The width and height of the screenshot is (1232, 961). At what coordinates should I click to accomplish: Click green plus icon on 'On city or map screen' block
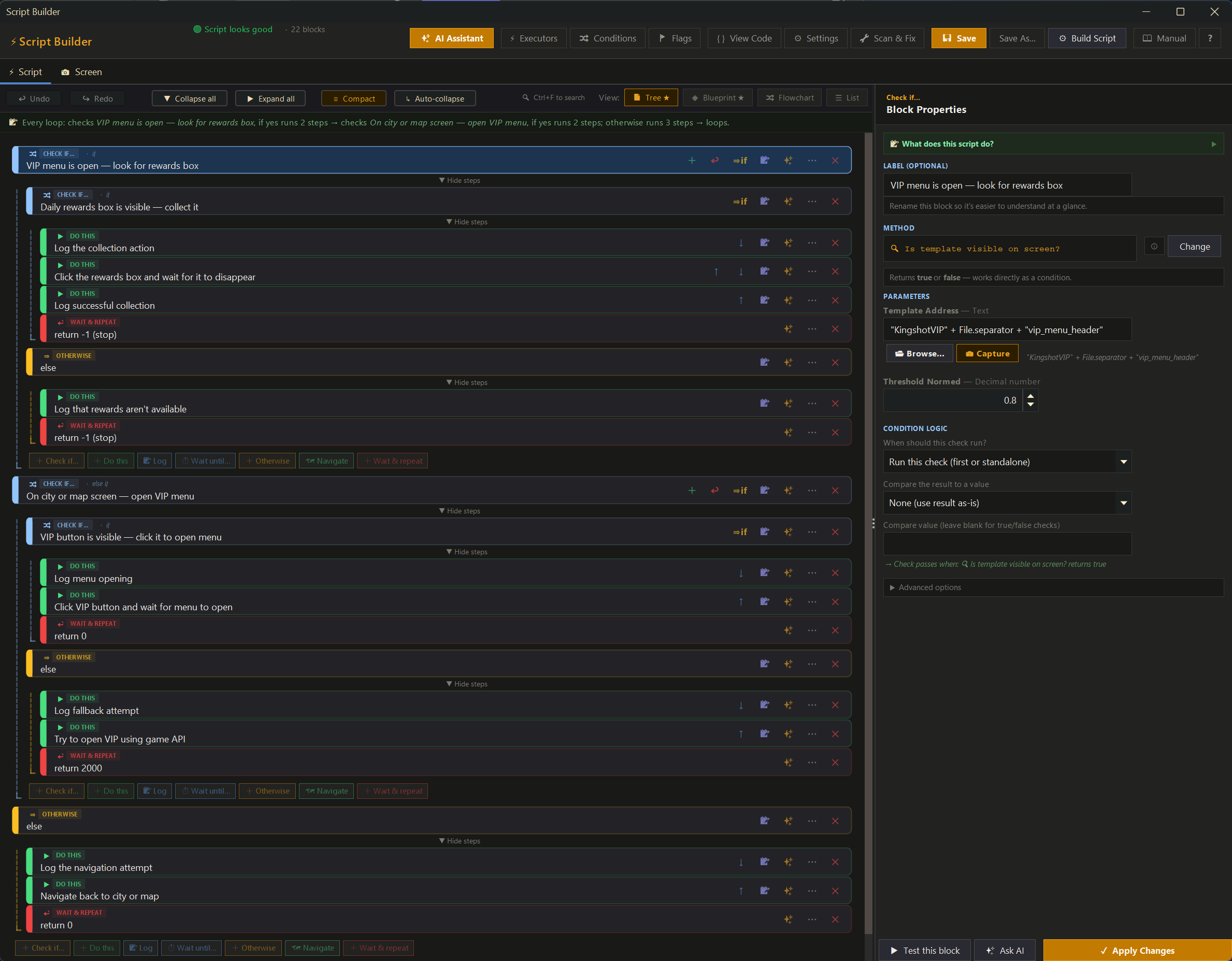(x=692, y=491)
